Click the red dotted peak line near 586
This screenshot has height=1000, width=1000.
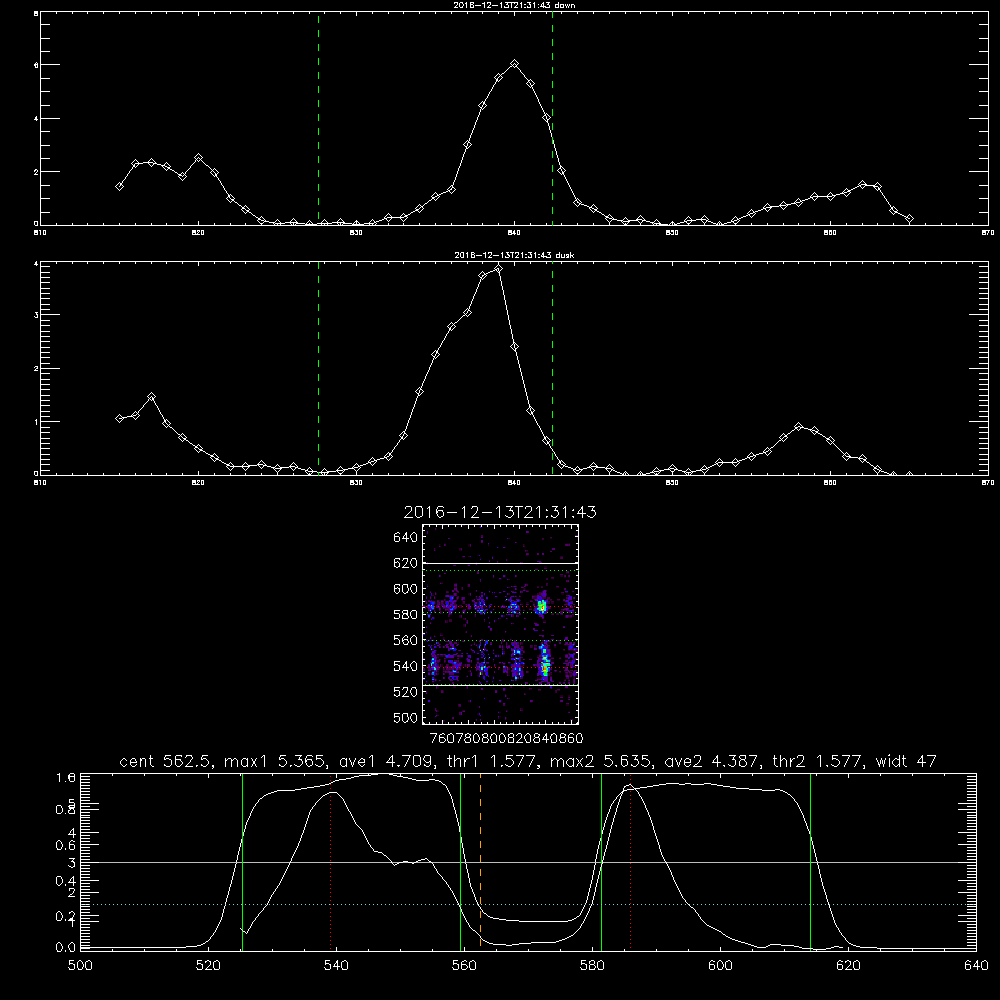630,864
